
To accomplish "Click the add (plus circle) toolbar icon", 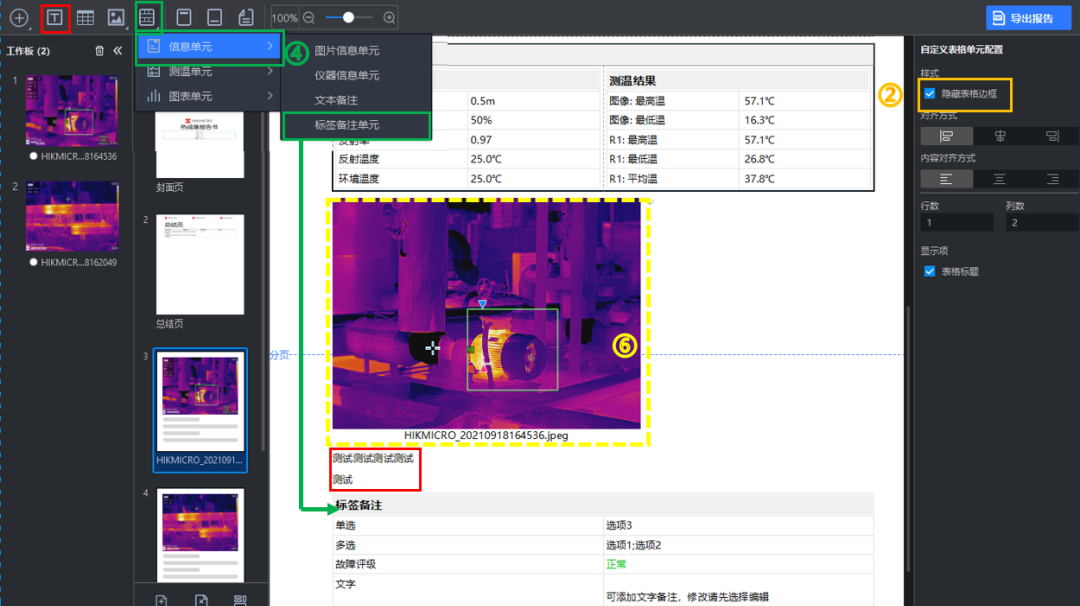I will [19, 18].
